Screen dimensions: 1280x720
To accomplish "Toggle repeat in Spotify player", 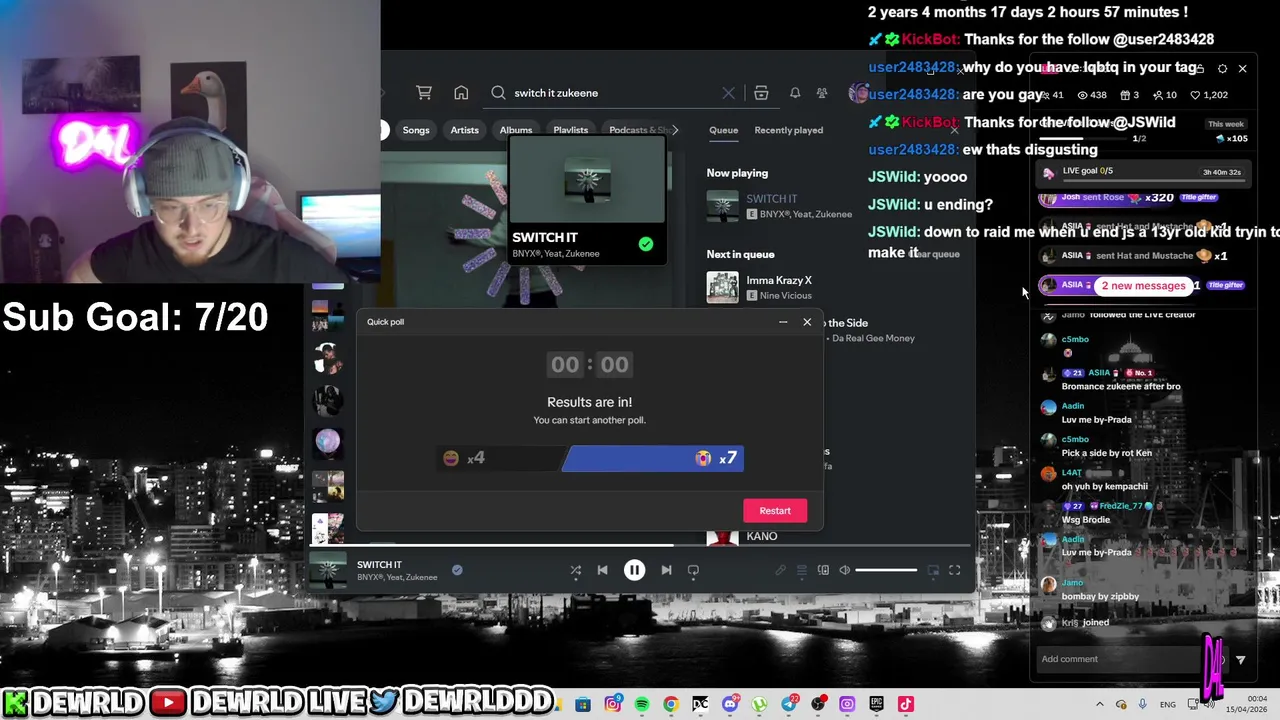I will coord(693,570).
